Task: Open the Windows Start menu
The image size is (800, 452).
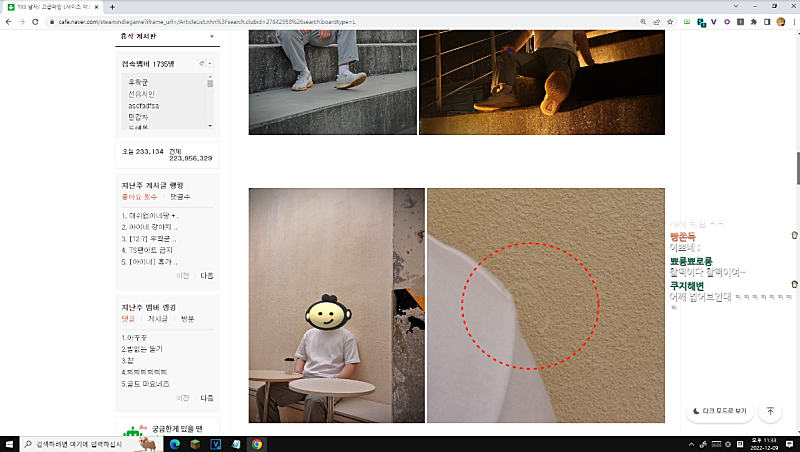Action: click(9, 444)
